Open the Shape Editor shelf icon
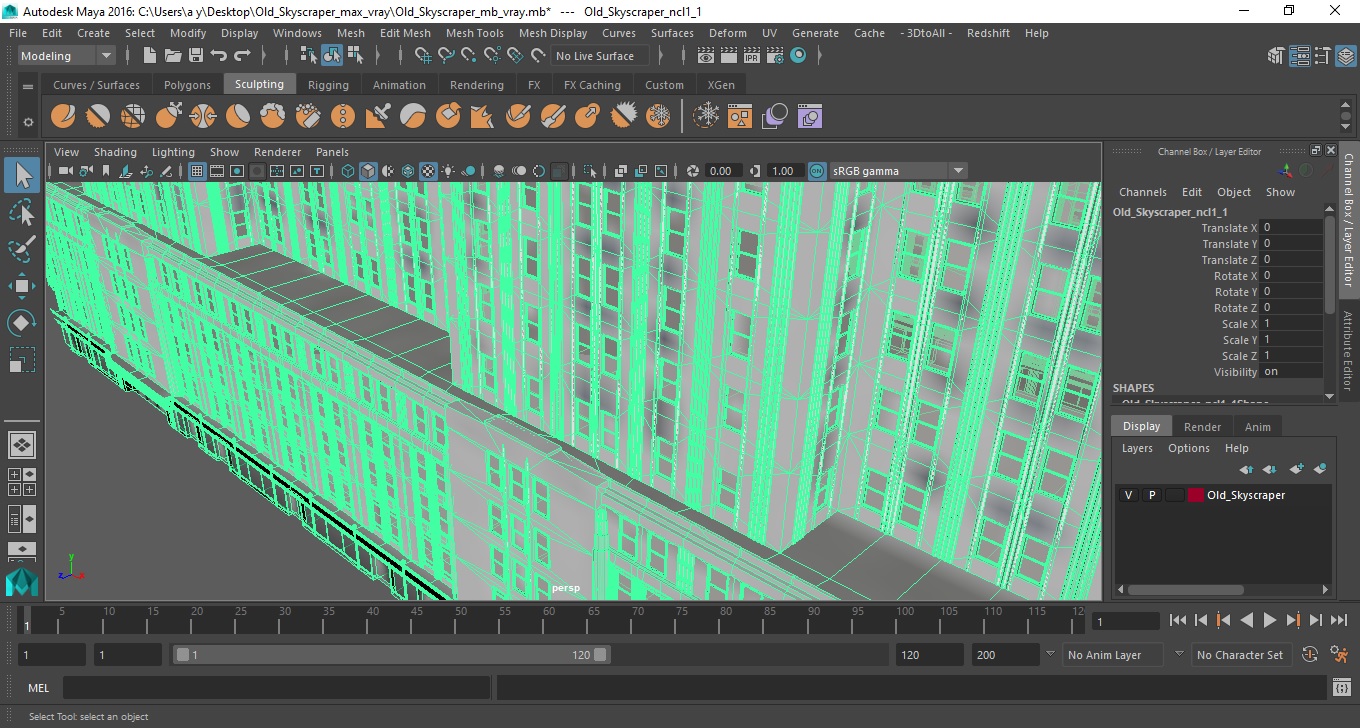Image resolution: width=1360 pixels, height=728 pixels. tap(740, 117)
